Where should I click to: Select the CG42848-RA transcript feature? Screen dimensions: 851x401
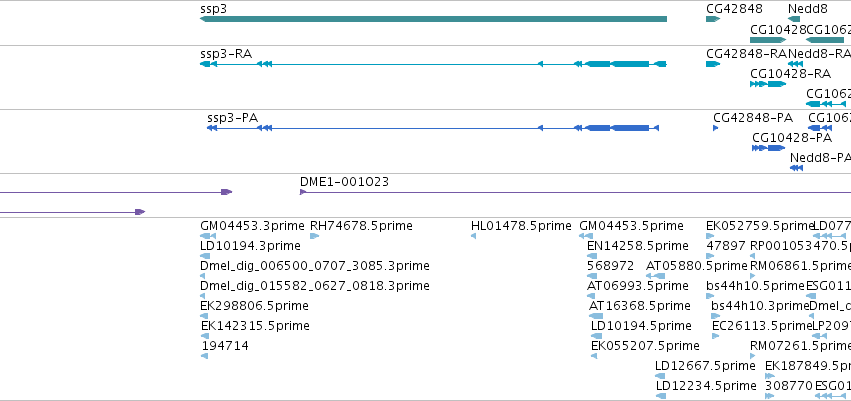pyautogui.click(x=713, y=64)
